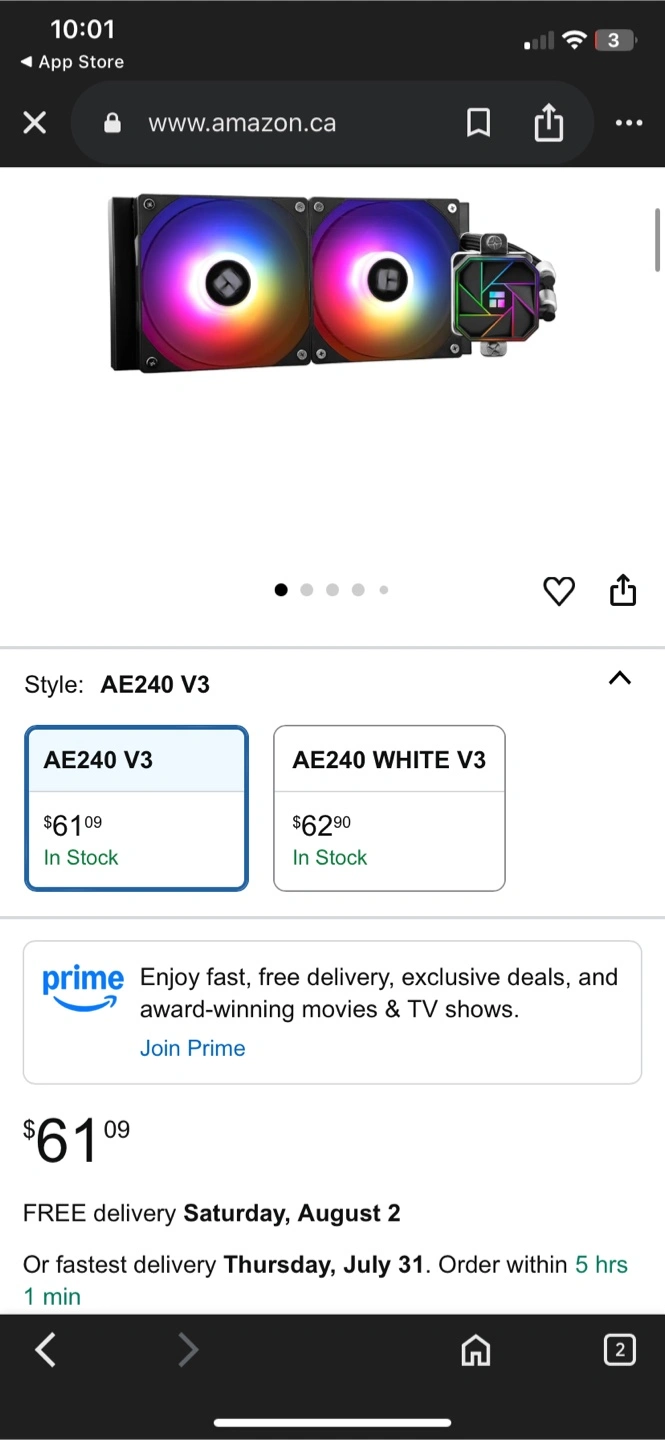This screenshot has height=1440, width=665.
Task: Go back with the bottom back arrow
Action: click(46, 1350)
